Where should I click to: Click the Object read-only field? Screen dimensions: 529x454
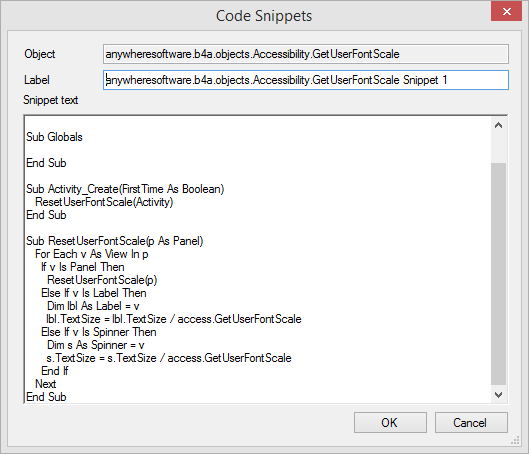coord(306,54)
